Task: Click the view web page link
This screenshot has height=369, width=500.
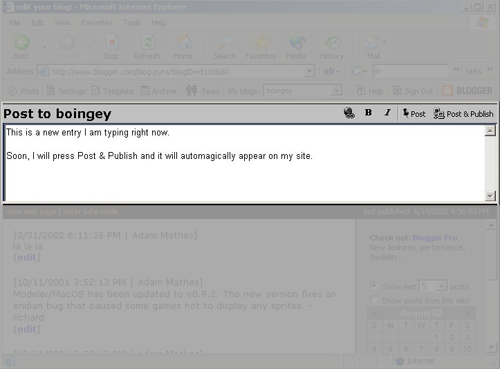Action: pyautogui.click(x=32, y=212)
